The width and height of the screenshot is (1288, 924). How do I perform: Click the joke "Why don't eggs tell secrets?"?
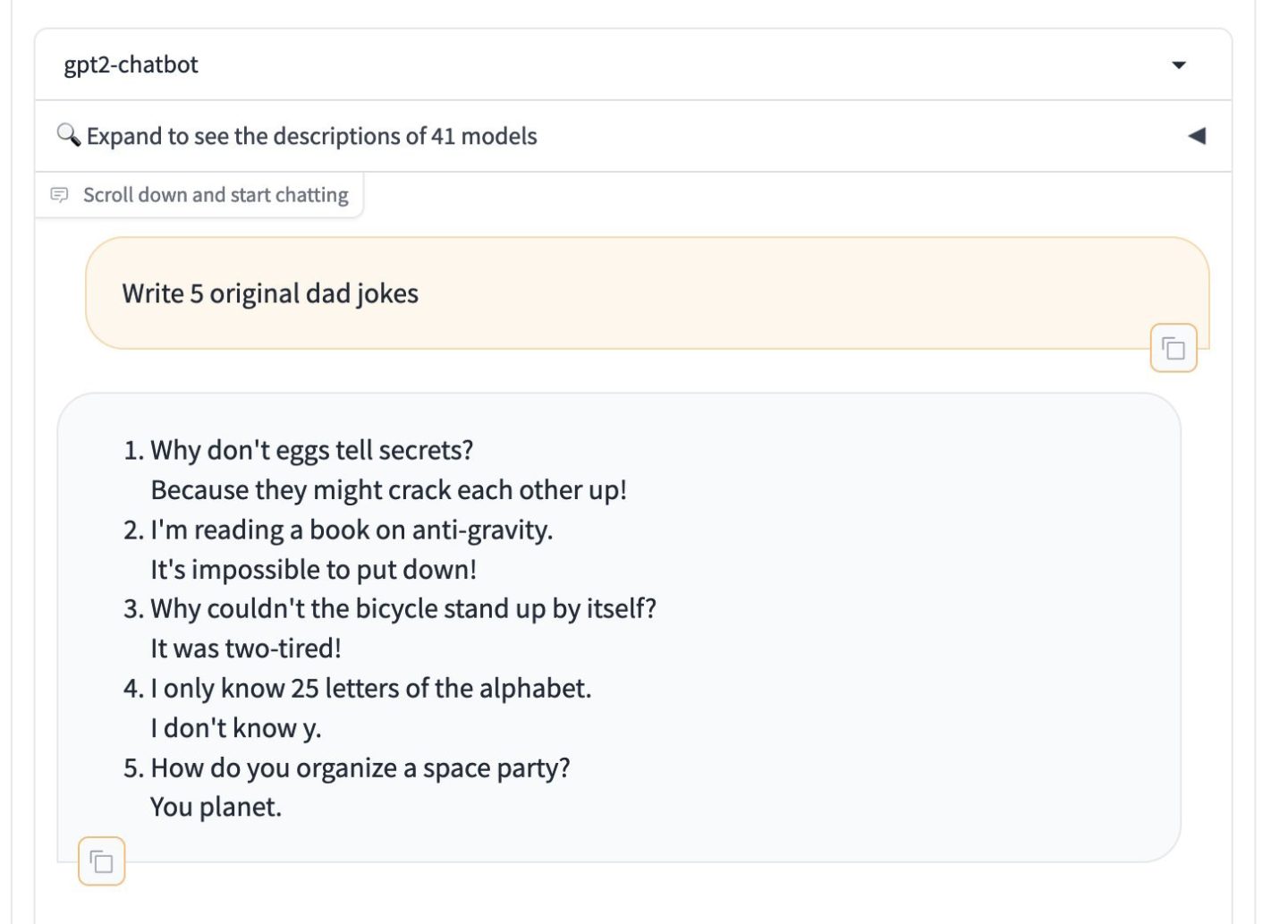point(312,451)
